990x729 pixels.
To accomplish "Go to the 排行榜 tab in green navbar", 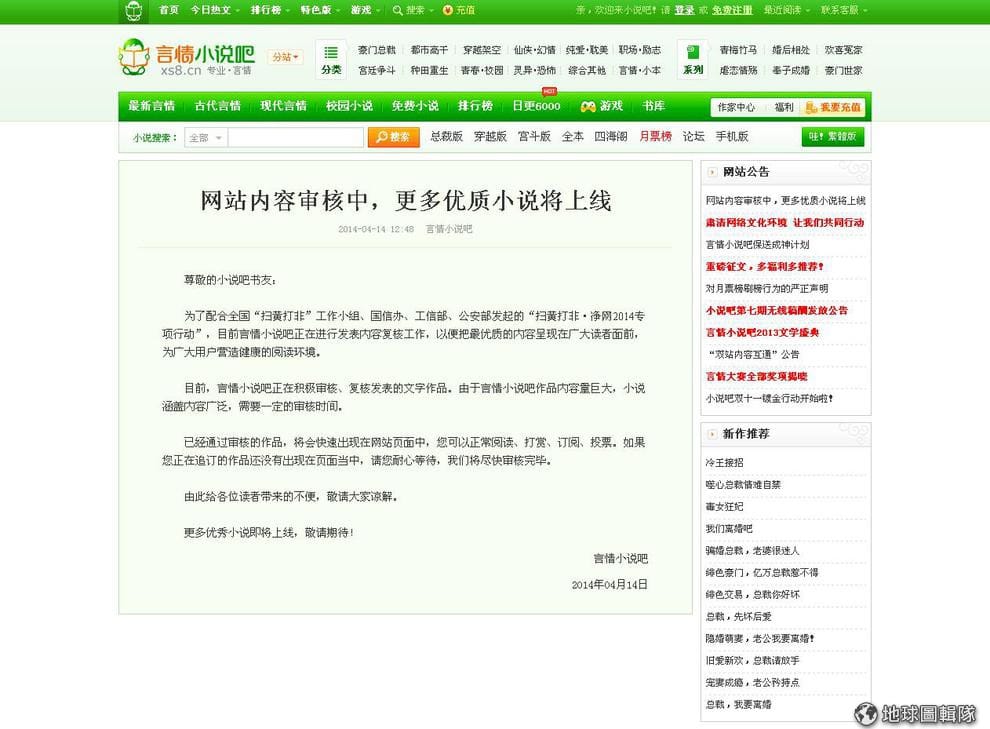I will coord(475,106).
